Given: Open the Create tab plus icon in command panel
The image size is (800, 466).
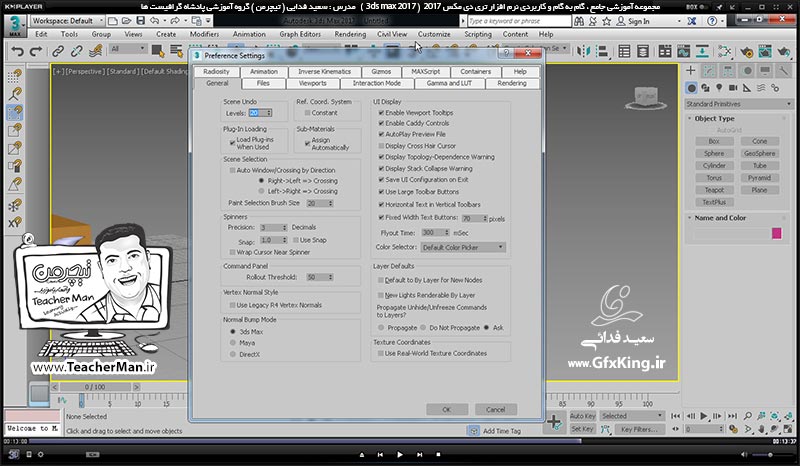Looking at the screenshot, I should coord(690,71).
